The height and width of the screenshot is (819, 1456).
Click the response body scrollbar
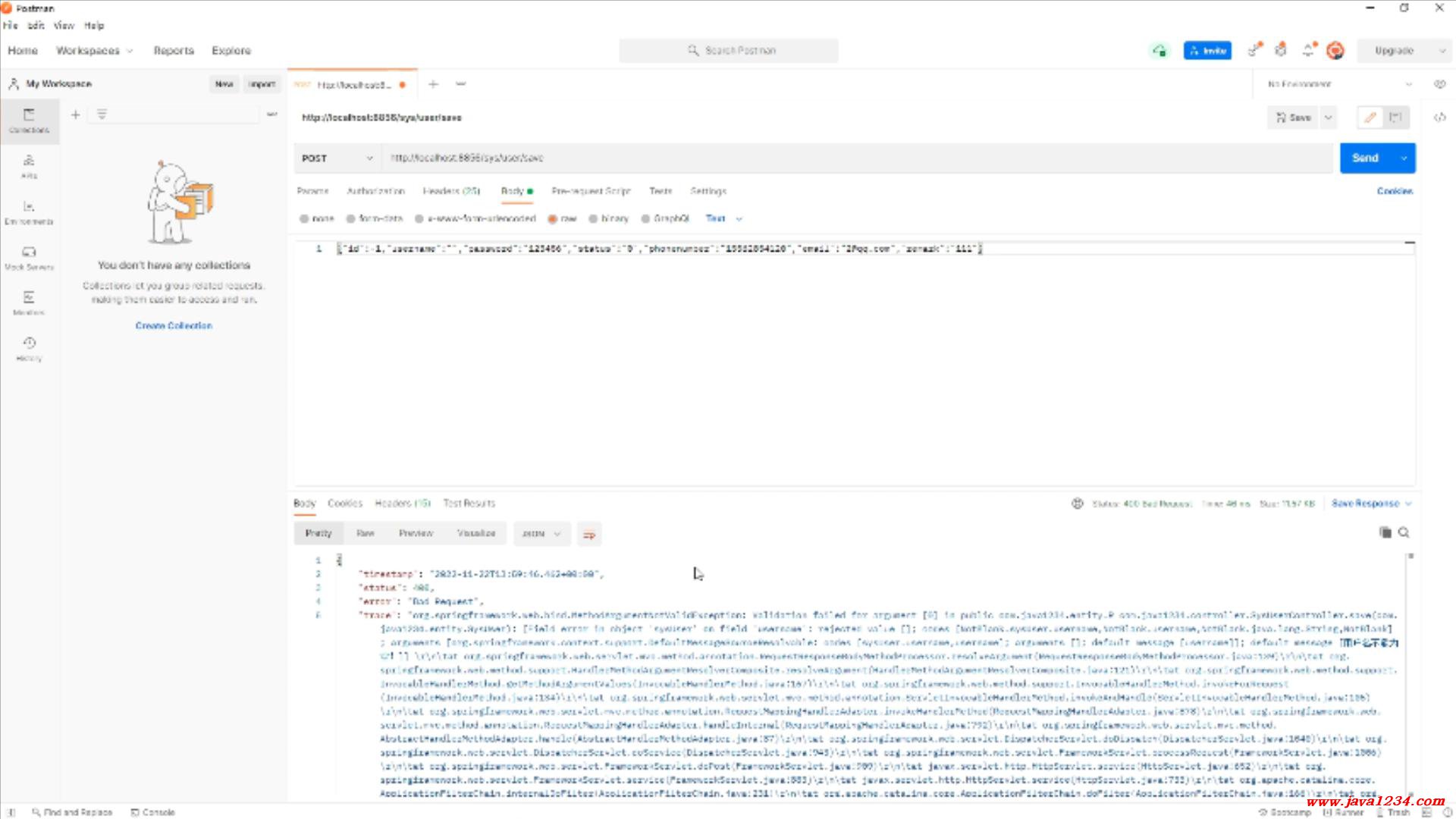[x=1410, y=673]
